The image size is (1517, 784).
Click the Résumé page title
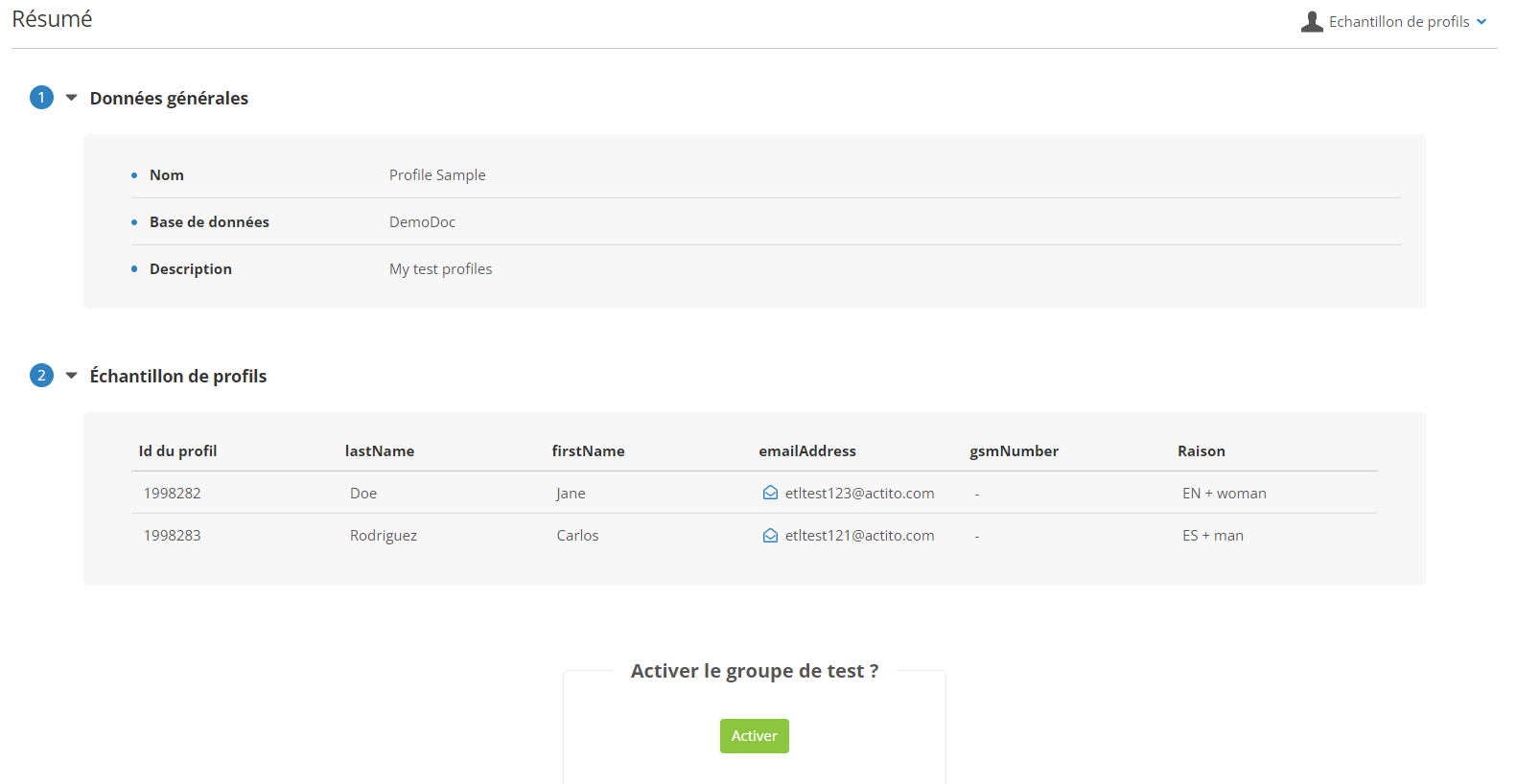(x=52, y=19)
